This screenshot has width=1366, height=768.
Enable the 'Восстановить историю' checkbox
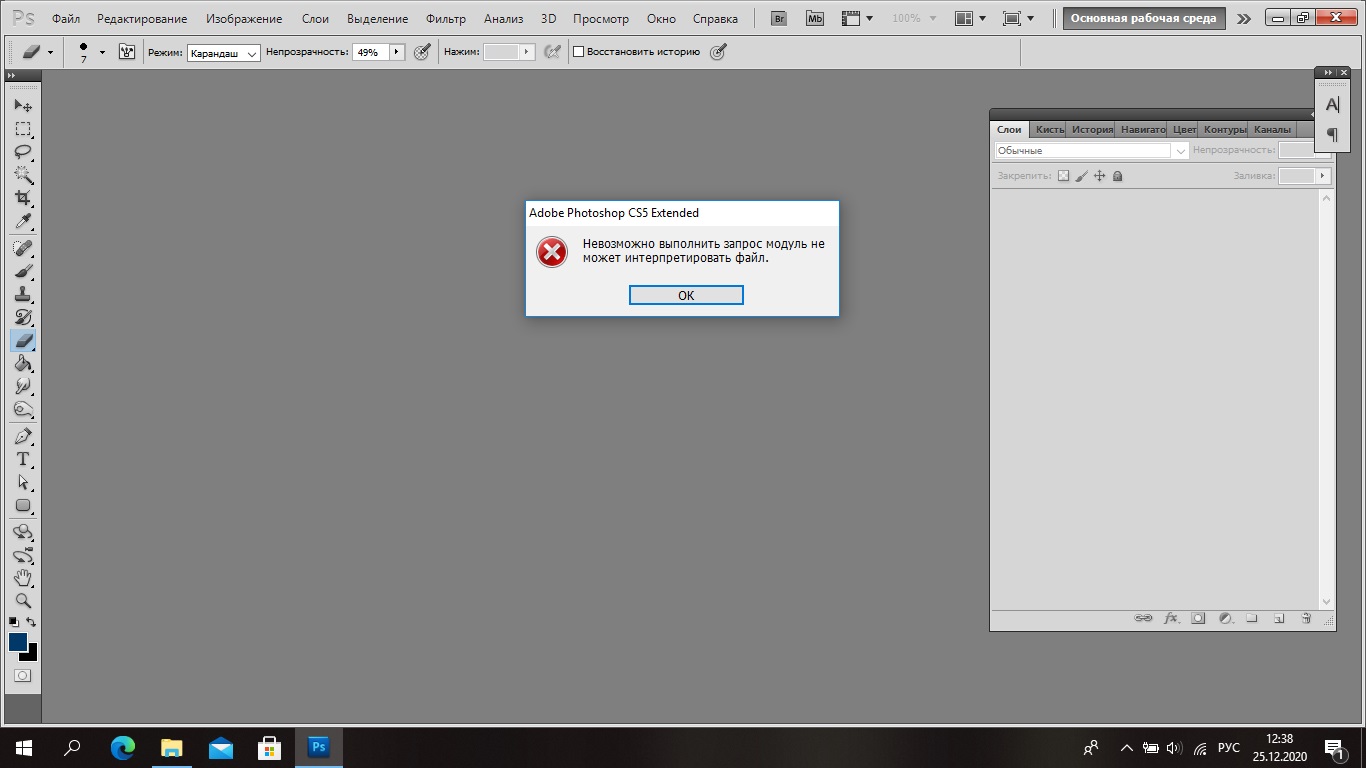(x=578, y=52)
